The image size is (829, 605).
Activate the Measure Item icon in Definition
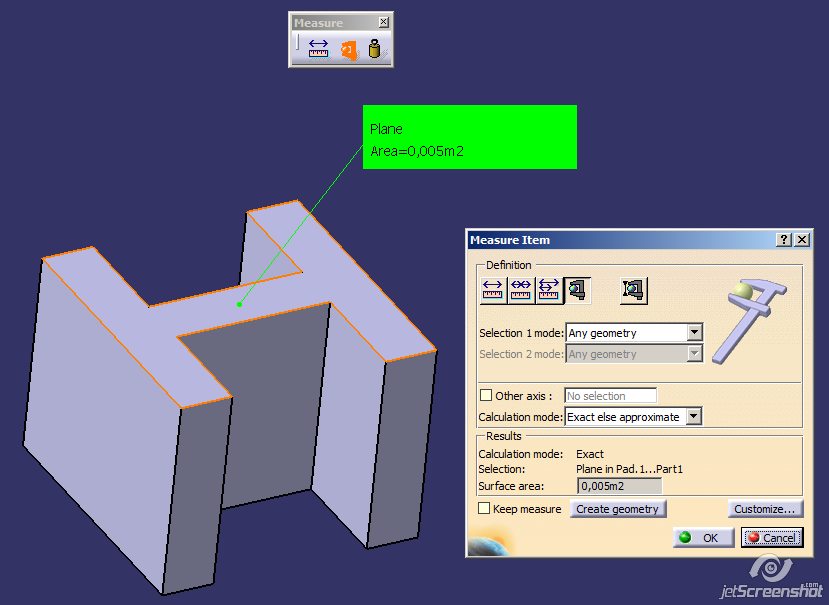[x=577, y=290]
